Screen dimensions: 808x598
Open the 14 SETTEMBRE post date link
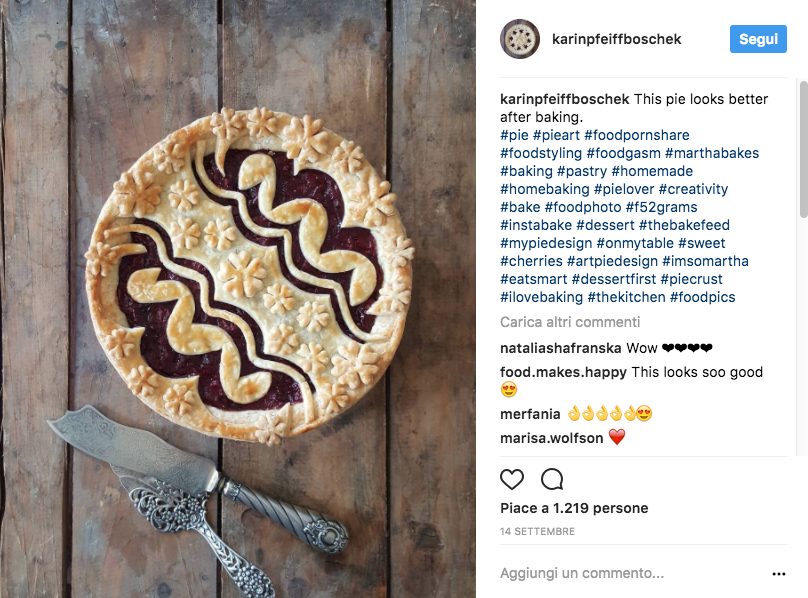tap(537, 531)
